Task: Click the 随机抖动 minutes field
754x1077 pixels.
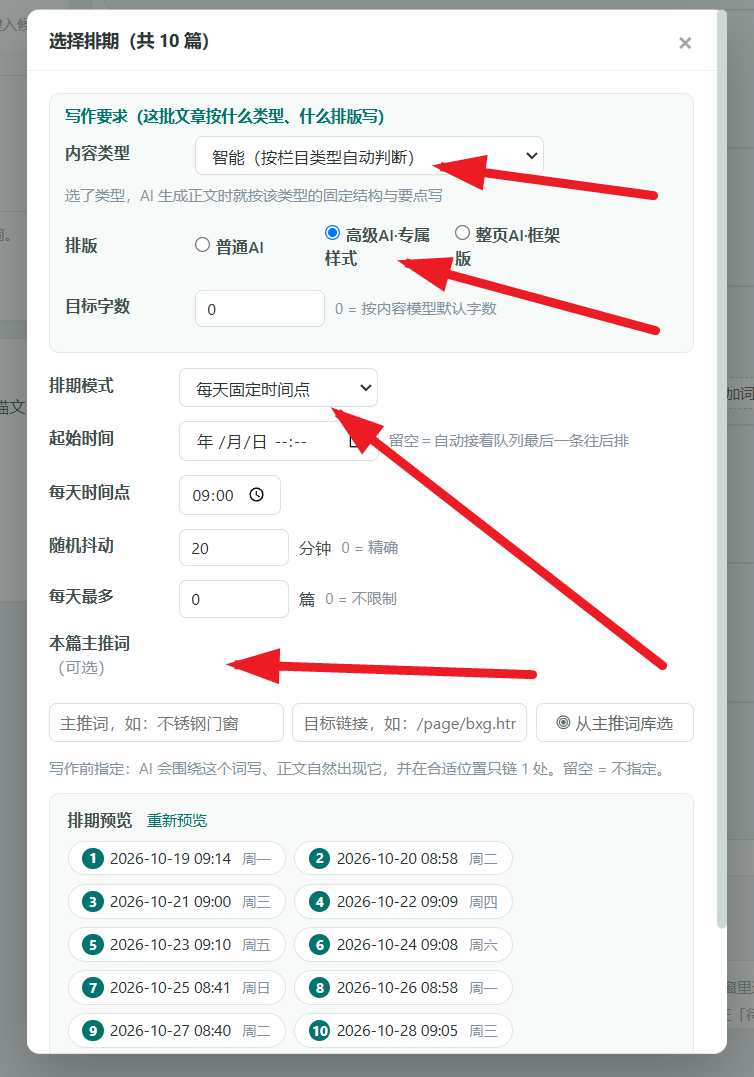Action: click(233, 547)
